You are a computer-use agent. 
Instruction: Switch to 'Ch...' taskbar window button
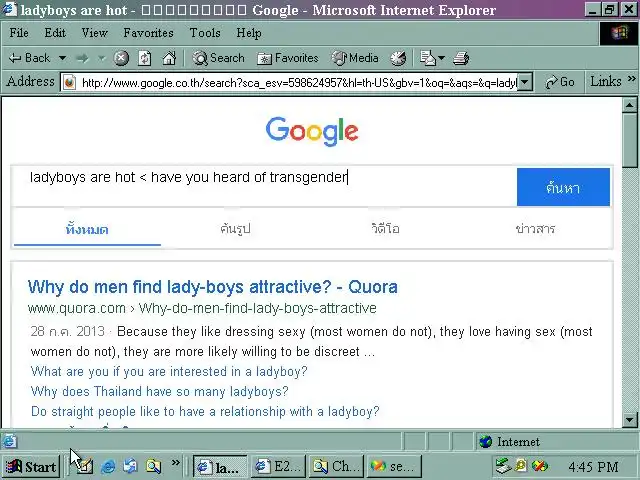[x=336, y=467]
